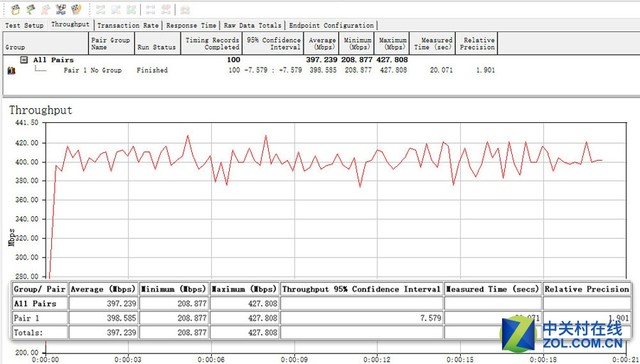Click the Measured Time (secs) summary header
The width and height of the screenshot is (640, 364).
[493, 289]
